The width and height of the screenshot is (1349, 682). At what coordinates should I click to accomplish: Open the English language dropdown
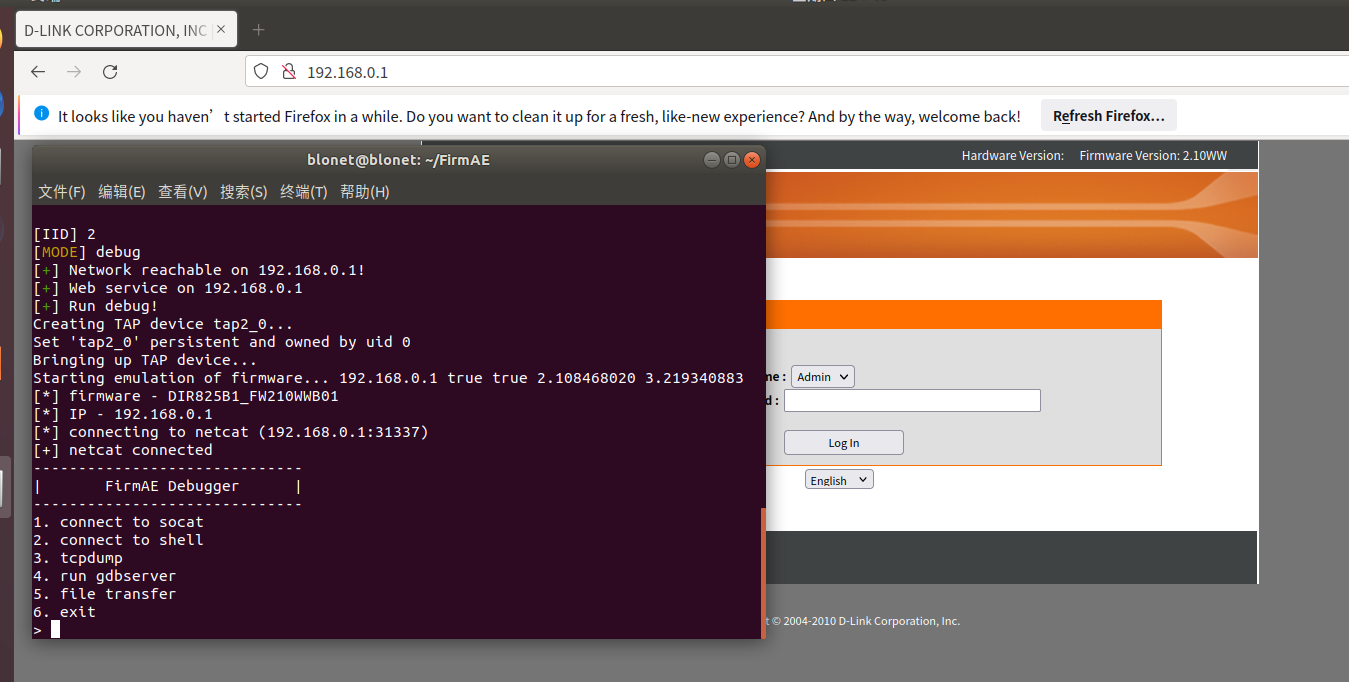click(x=839, y=480)
